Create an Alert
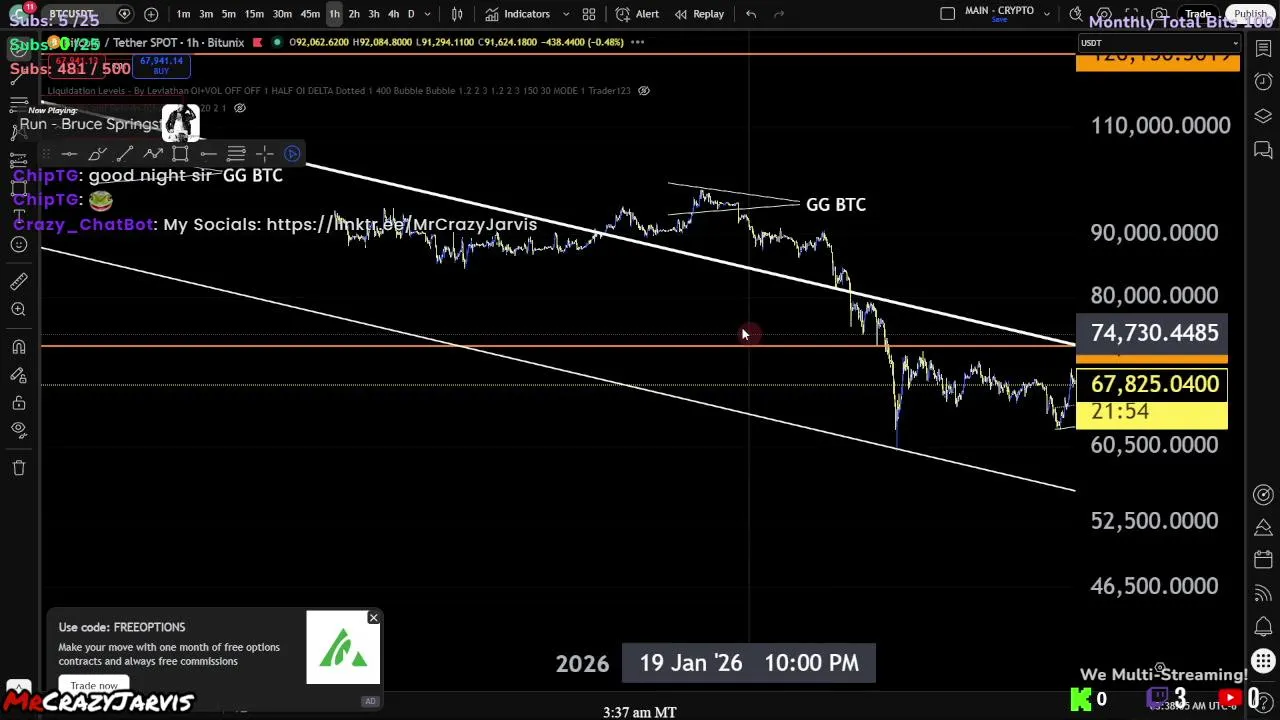1280x720 pixels. pos(637,14)
